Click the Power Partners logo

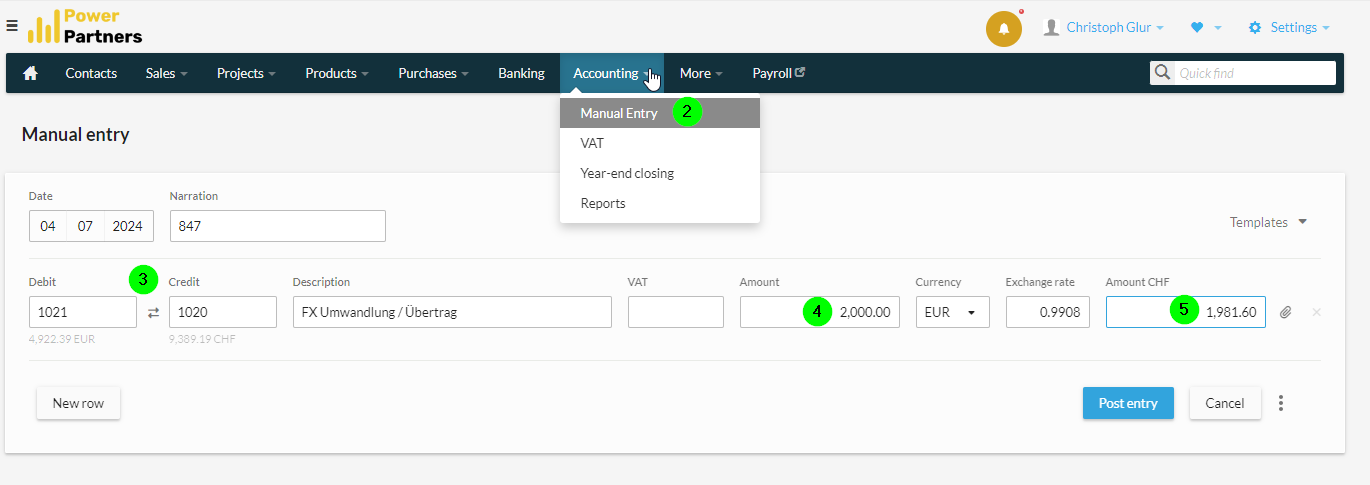[x=84, y=26]
